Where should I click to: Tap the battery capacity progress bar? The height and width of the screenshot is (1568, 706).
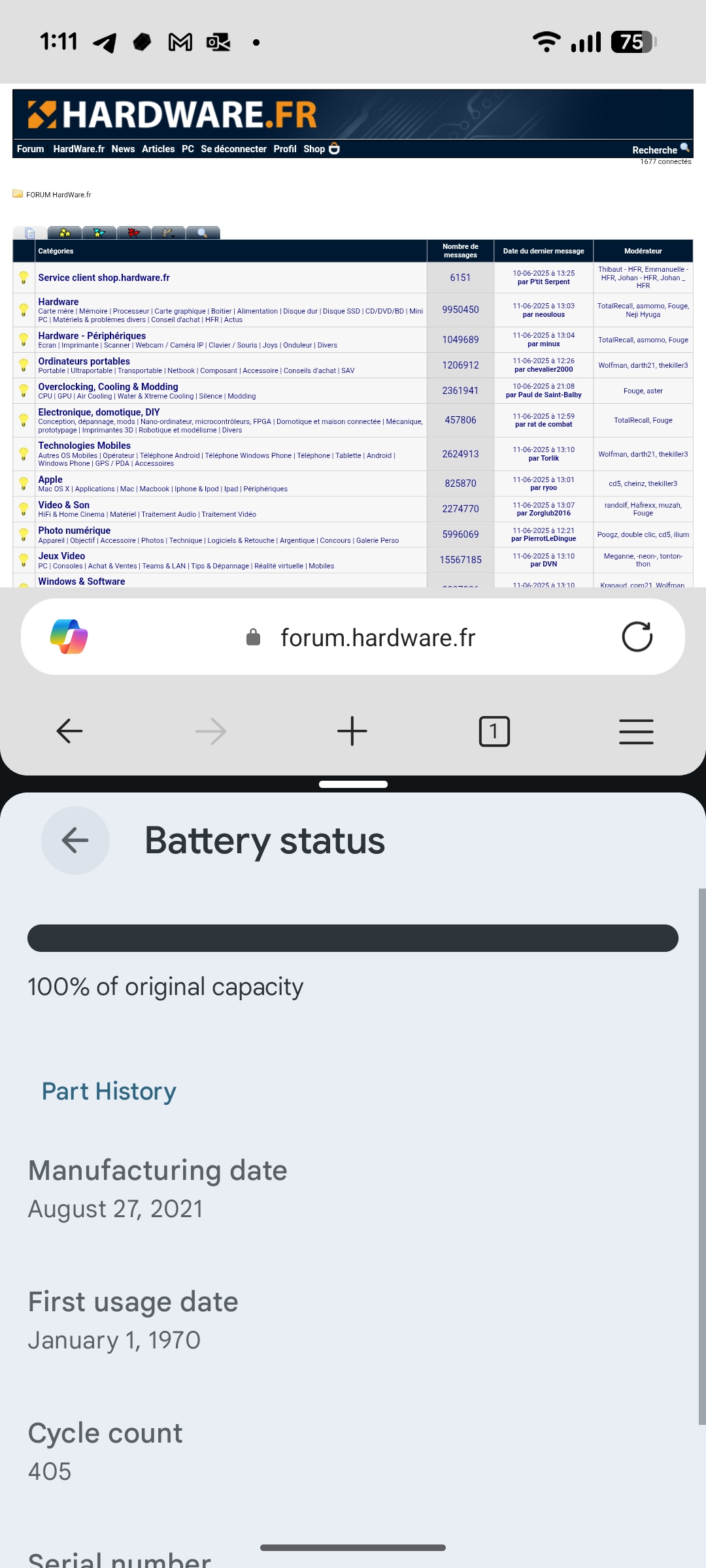click(353, 938)
